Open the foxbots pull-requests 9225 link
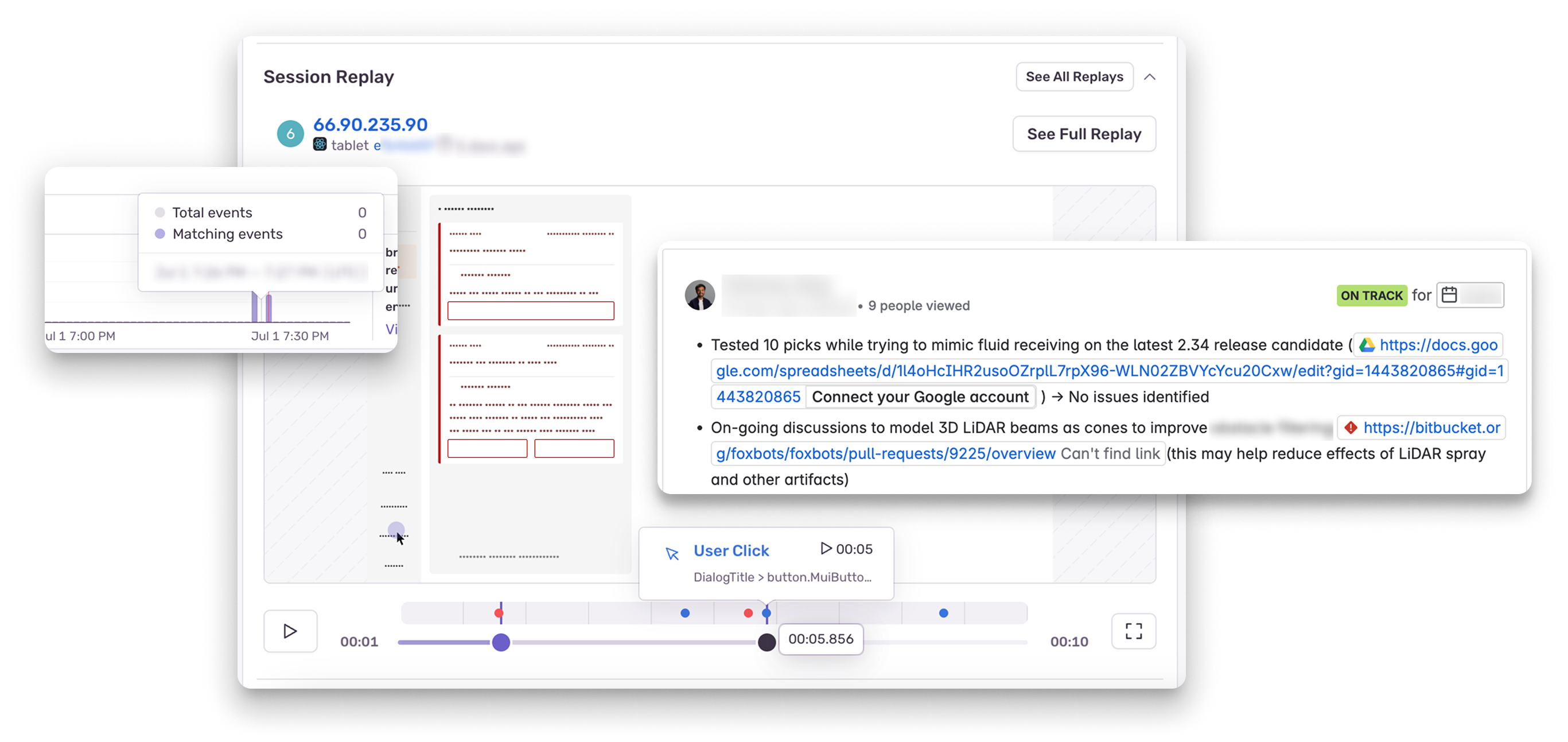Image resolution: width=1568 pixels, height=742 pixels. 886,454
